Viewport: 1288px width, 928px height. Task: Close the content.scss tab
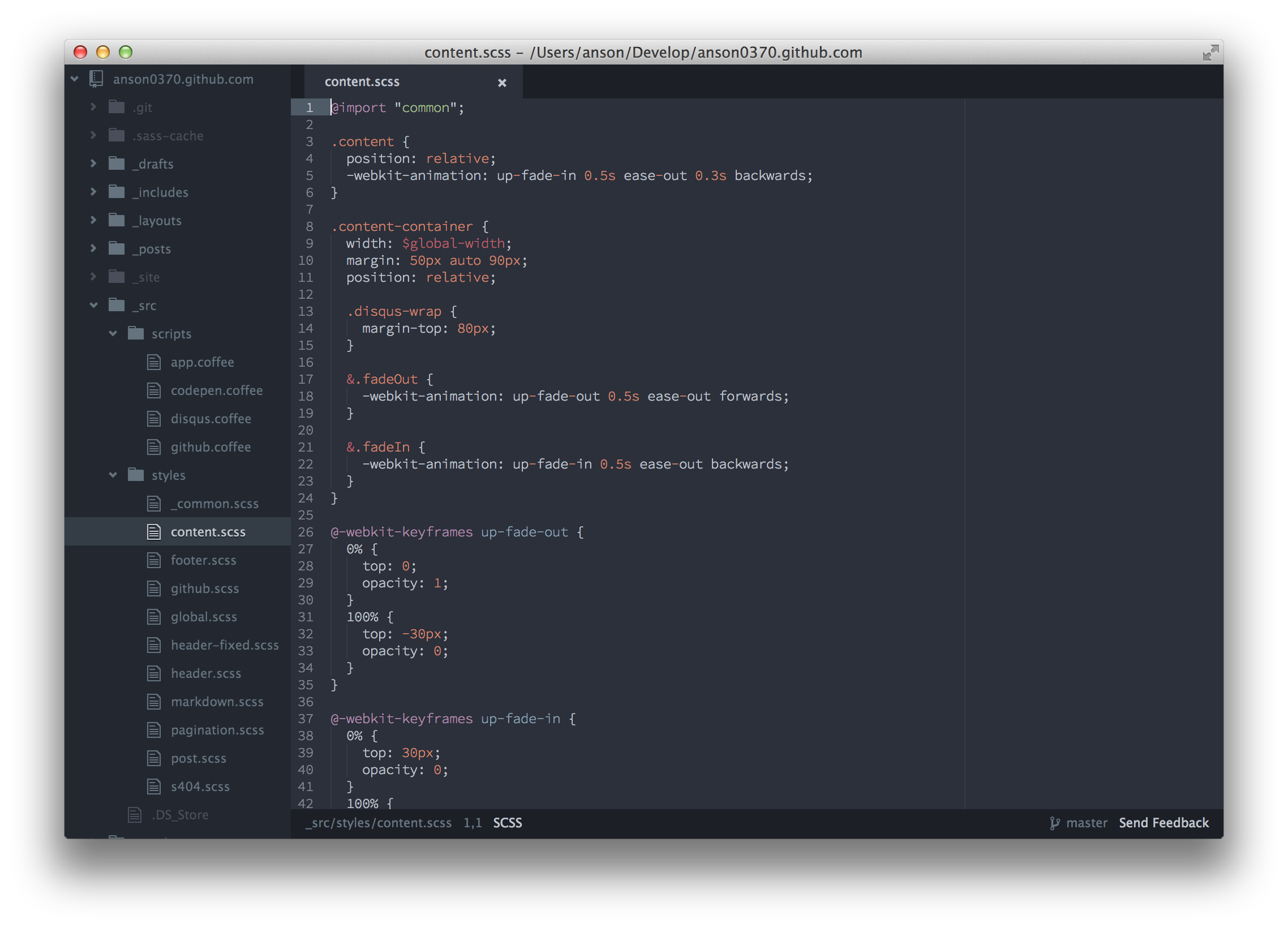[x=502, y=83]
